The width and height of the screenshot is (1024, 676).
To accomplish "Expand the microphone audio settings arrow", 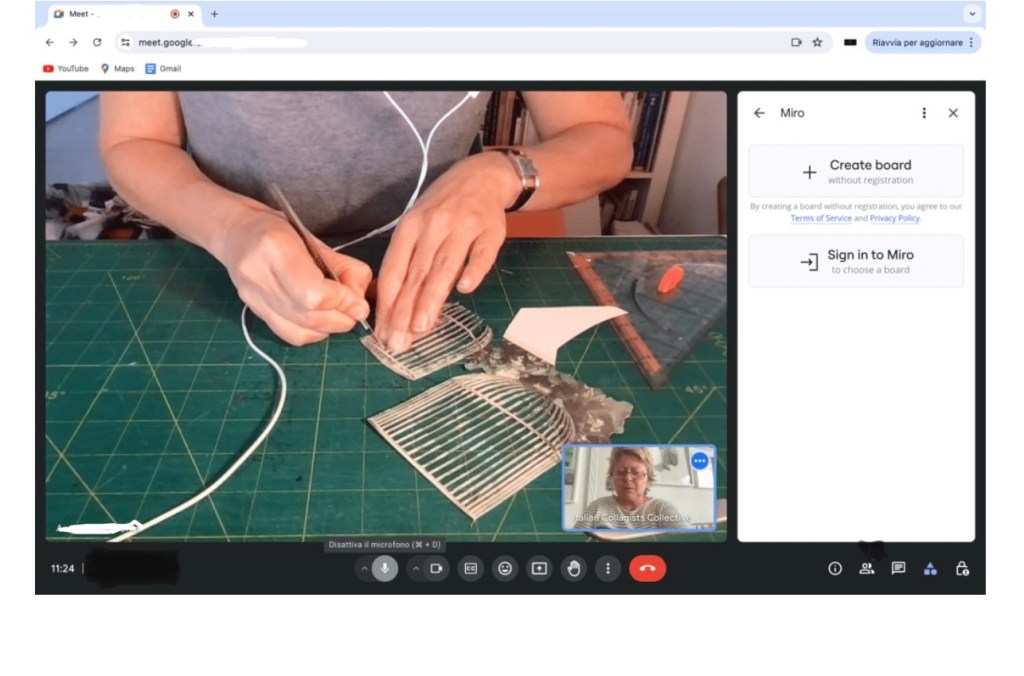I will (364, 569).
